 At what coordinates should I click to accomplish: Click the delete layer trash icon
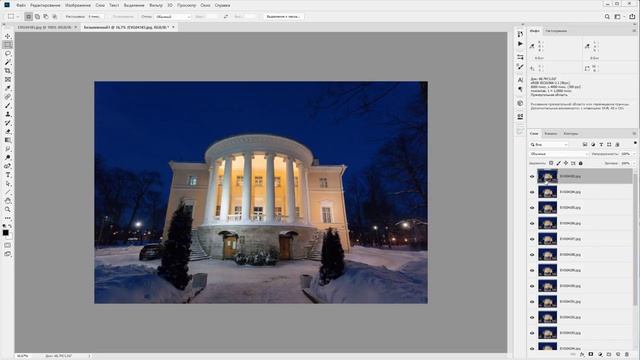click(x=627, y=354)
